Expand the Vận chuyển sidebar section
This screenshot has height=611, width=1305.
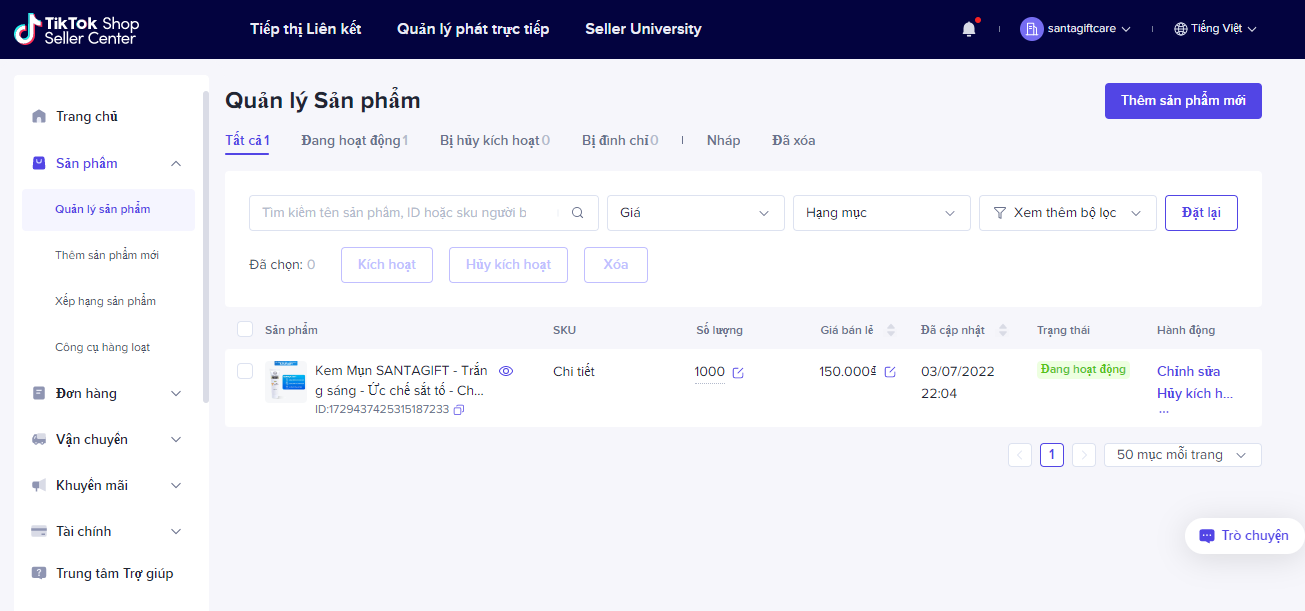(176, 439)
